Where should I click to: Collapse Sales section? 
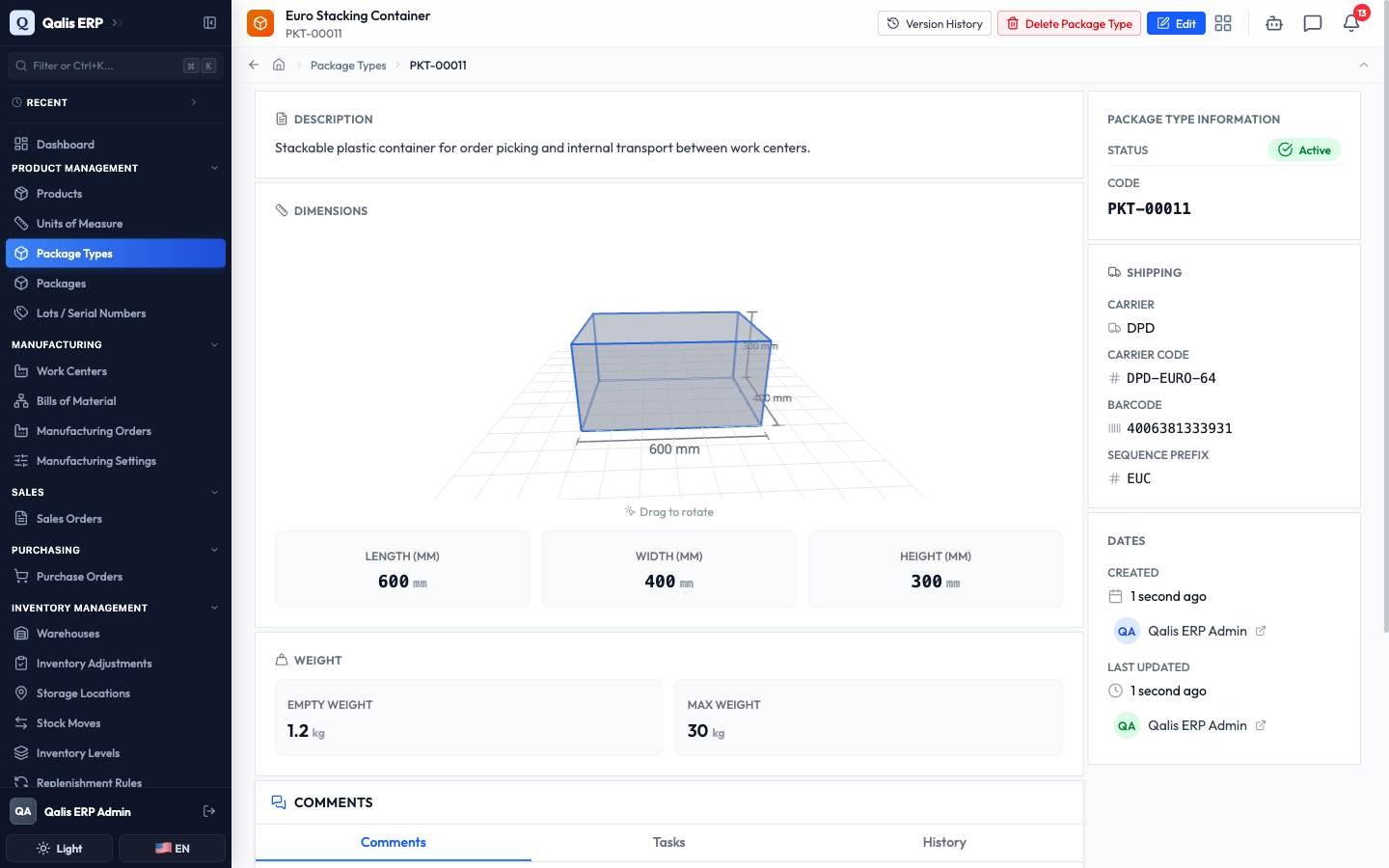pos(214,492)
